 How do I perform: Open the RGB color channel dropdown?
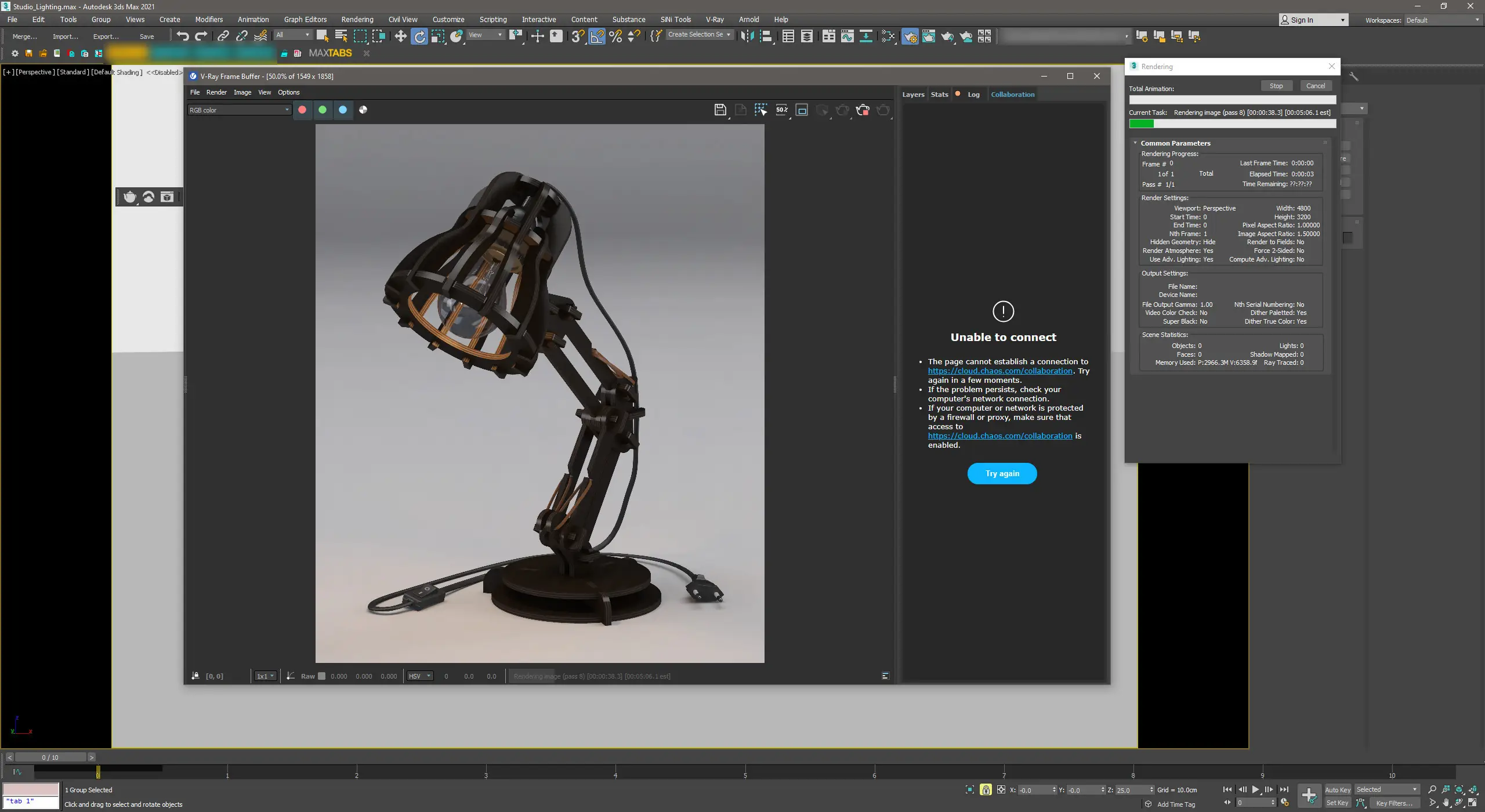click(x=239, y=110)
